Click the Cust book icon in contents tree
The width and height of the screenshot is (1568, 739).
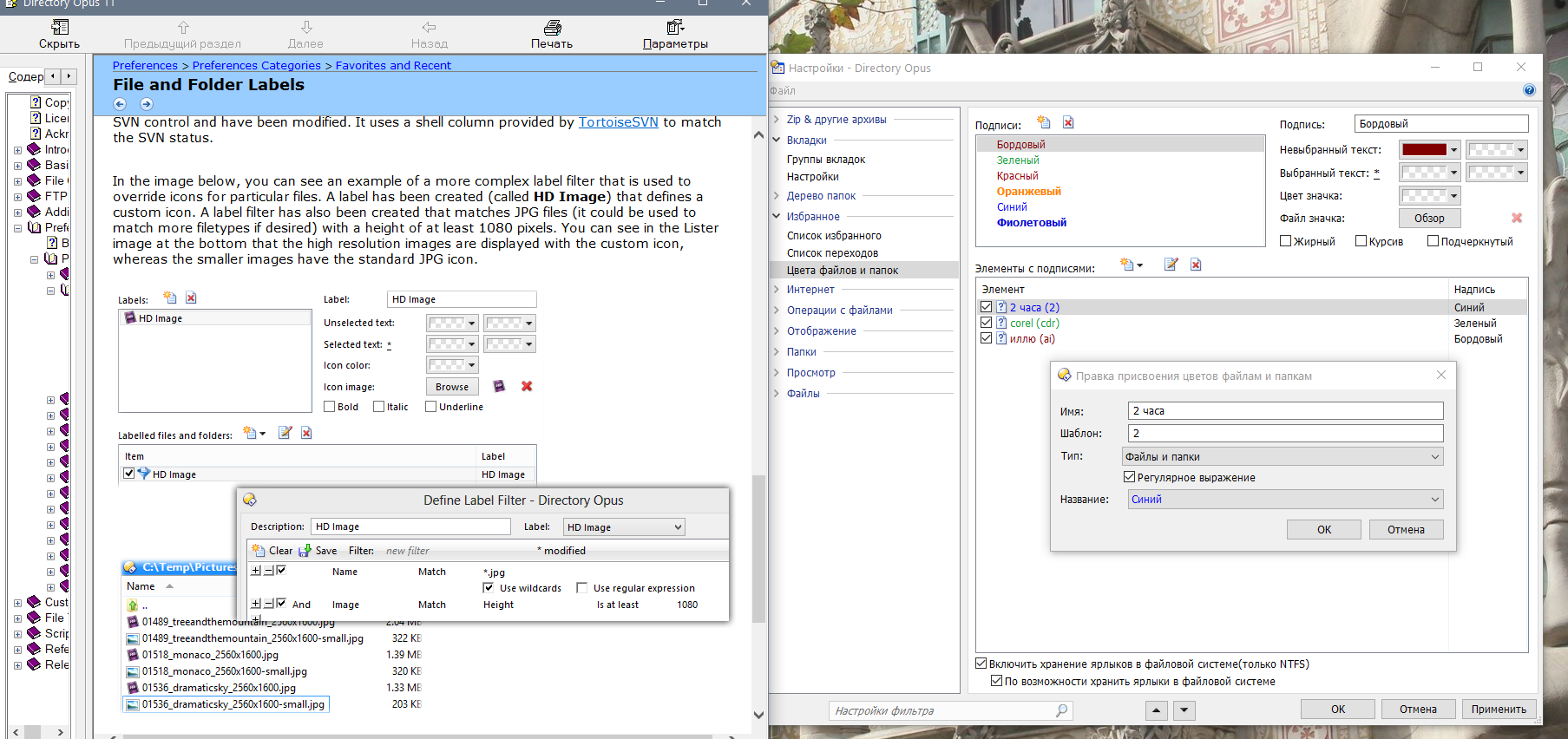[35, 602]
